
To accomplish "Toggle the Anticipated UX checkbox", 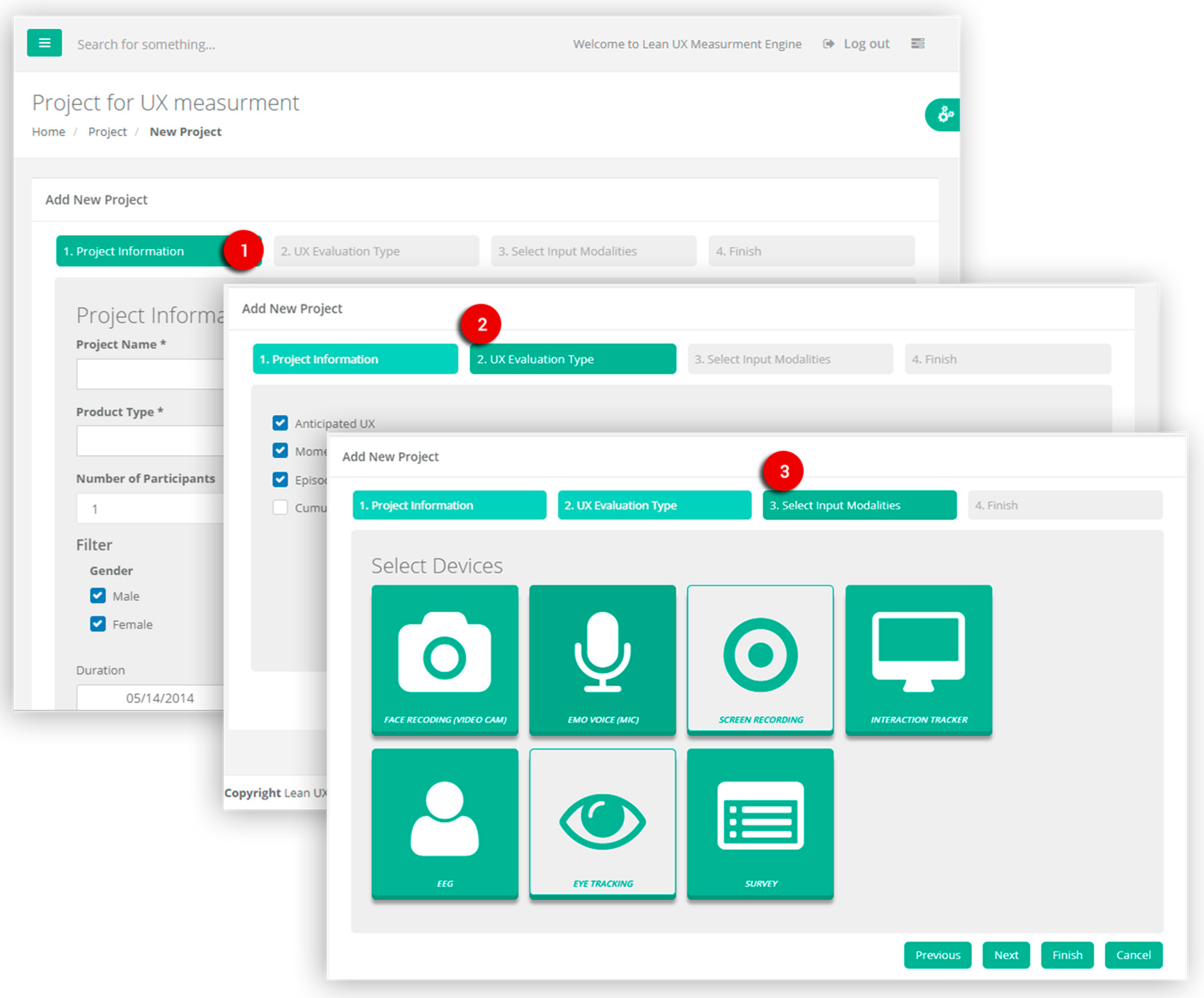I will coord(280,423).
